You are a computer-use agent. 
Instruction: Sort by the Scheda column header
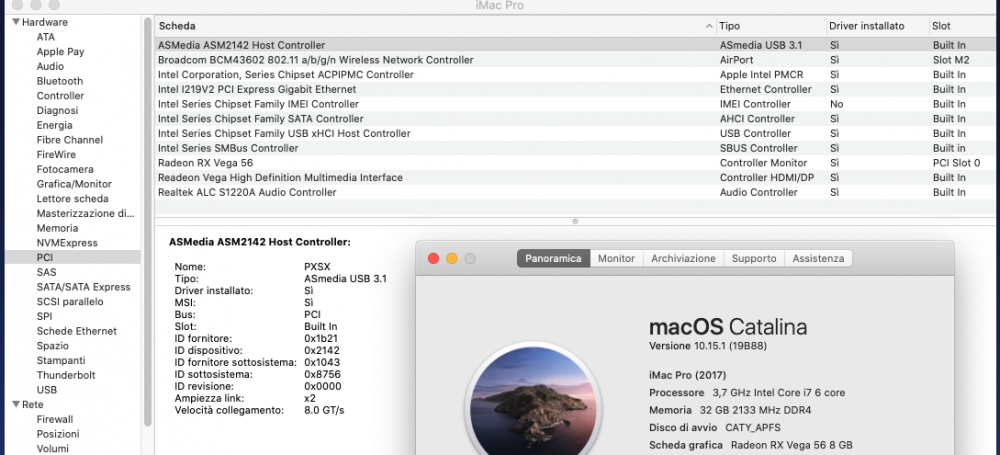[x=436, y=26]
